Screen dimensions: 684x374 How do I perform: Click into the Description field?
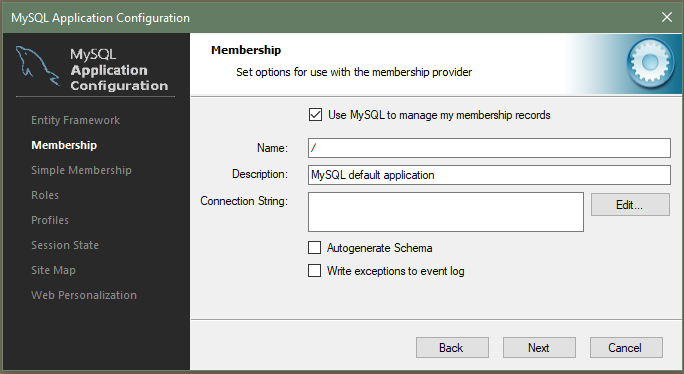coord(489,175)
